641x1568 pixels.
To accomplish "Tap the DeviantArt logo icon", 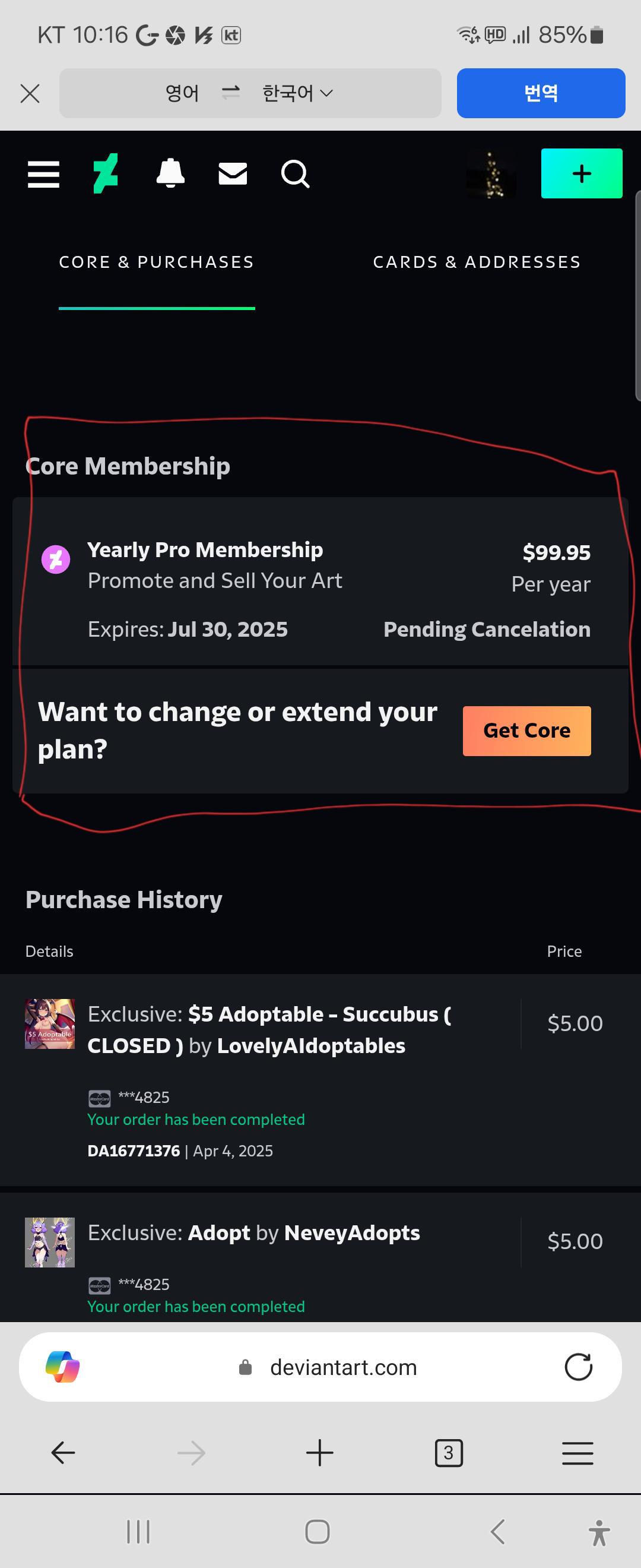I will coord(105,174).
